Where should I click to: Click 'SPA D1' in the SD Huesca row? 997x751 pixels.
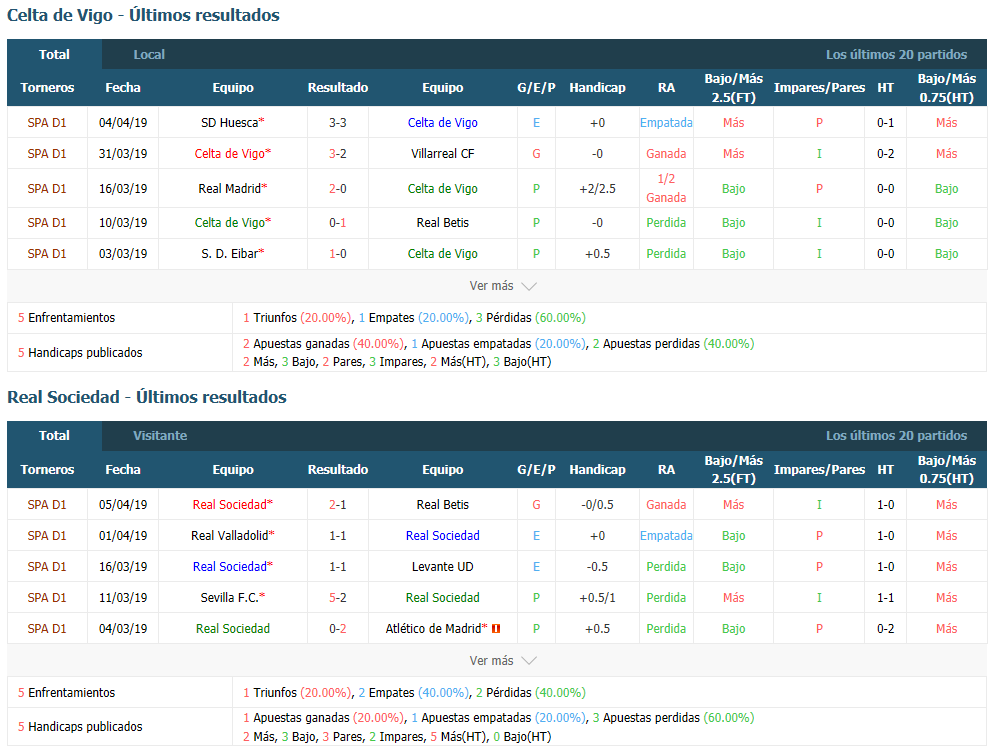[x=47, y=123]
